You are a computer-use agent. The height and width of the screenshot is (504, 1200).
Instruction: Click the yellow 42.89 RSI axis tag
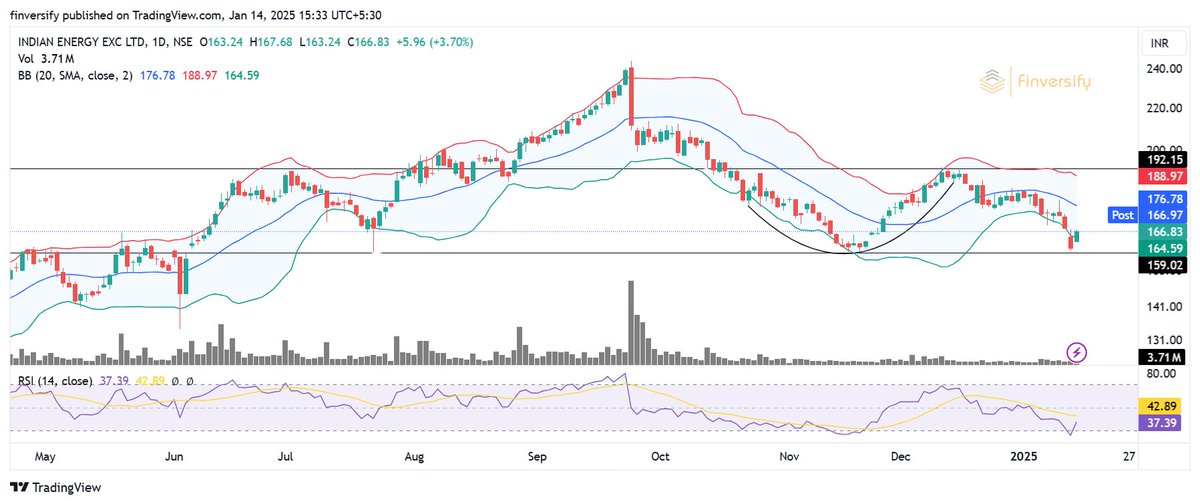click(x=1161, y=408)
